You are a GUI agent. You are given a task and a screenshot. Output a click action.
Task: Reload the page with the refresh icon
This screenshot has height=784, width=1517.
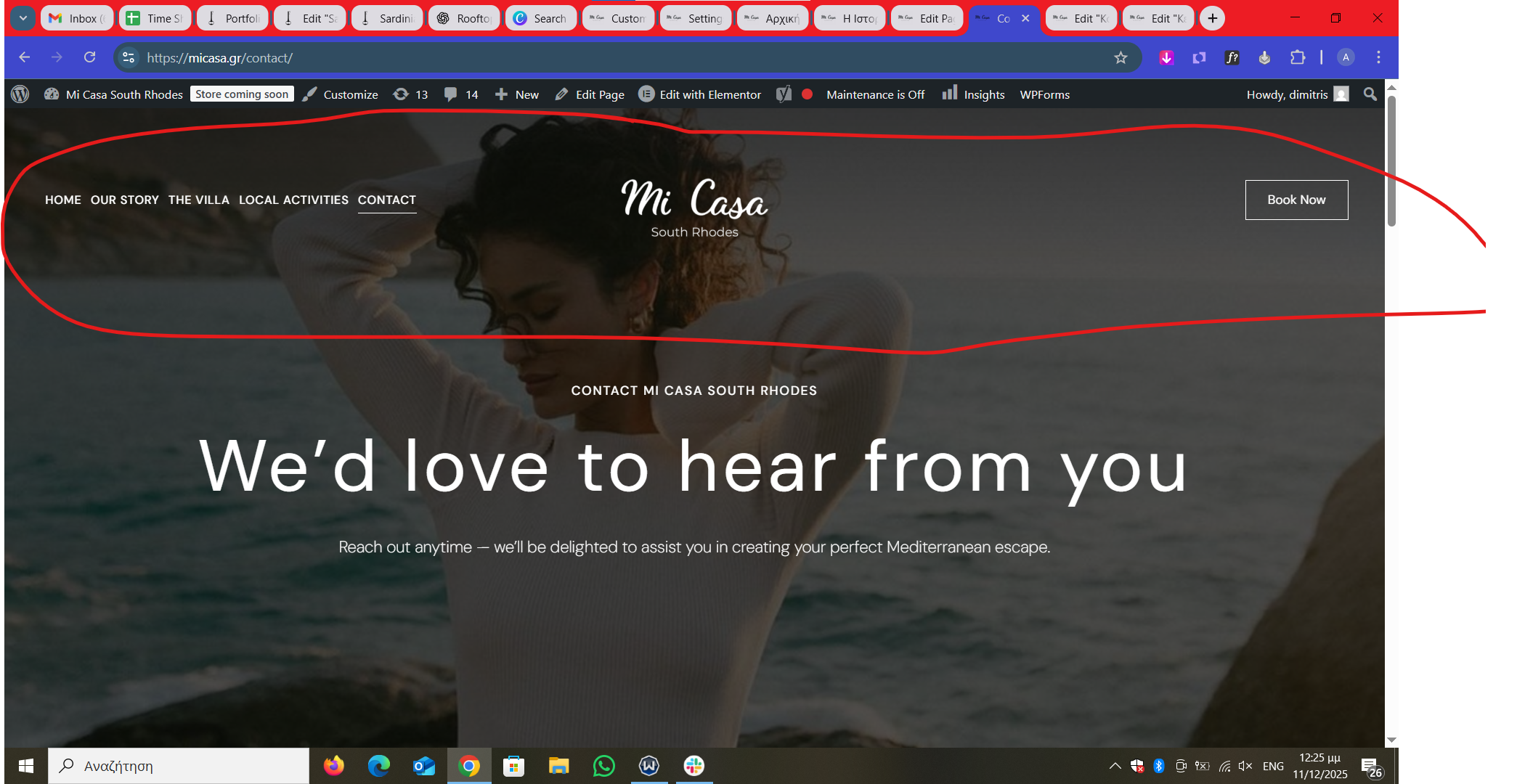[89, 57]
